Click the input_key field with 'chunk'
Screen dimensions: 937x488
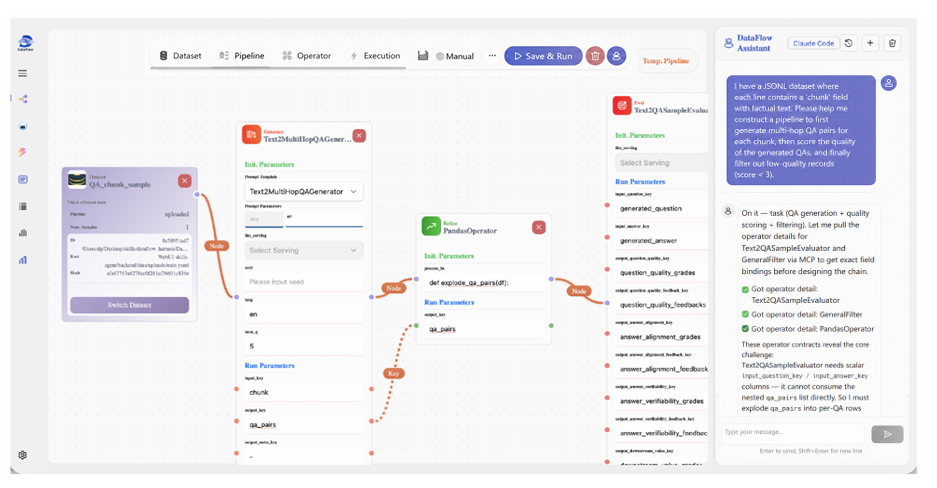pos(304,392)
